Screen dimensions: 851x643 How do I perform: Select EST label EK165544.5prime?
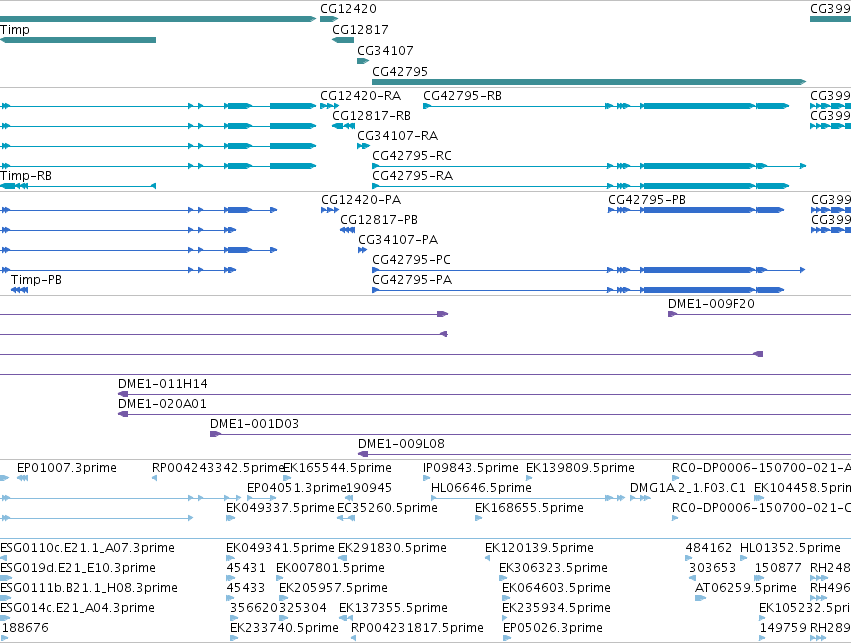click(x=338, y=468)
